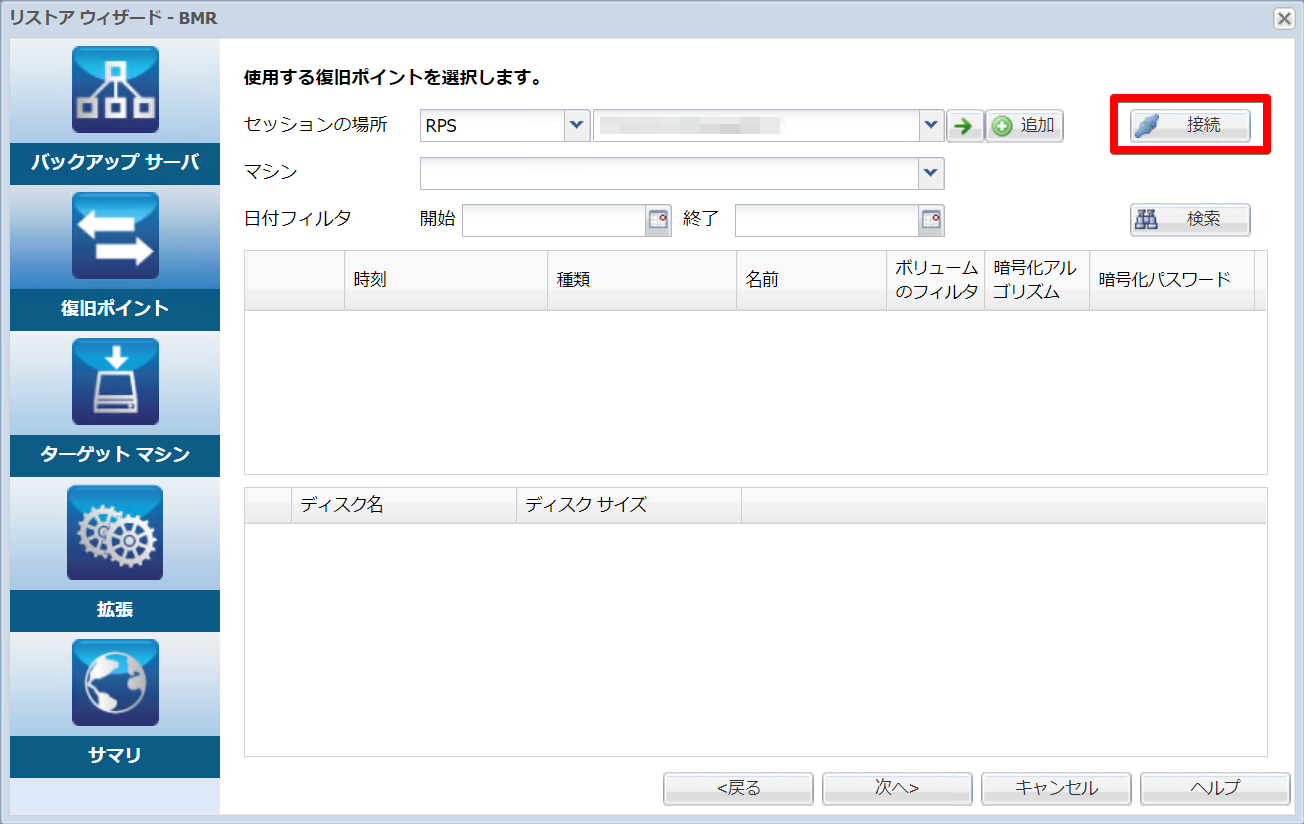Go to the ターゲット マシン step icon
Viewport: 1304px width, 824px height.
[x=115, y=382]
